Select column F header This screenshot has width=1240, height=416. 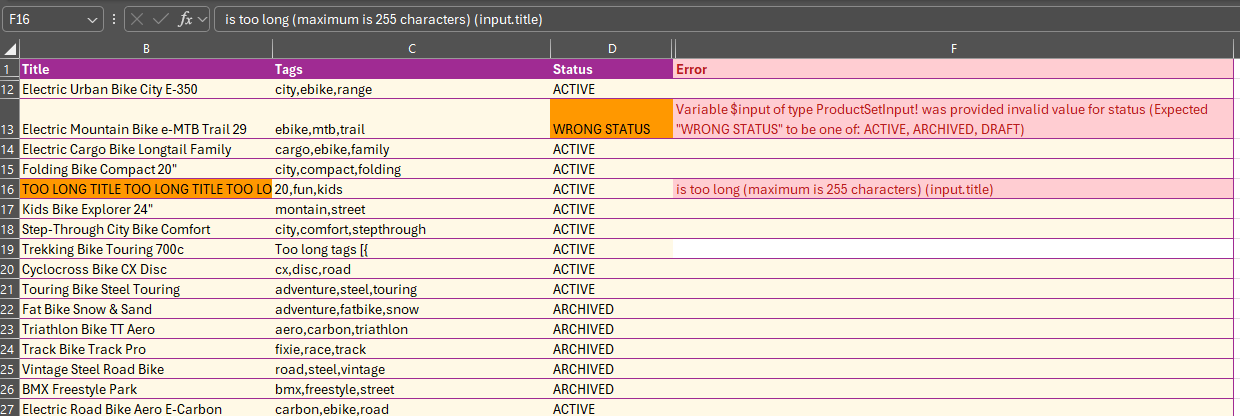[x=954, y=49]
